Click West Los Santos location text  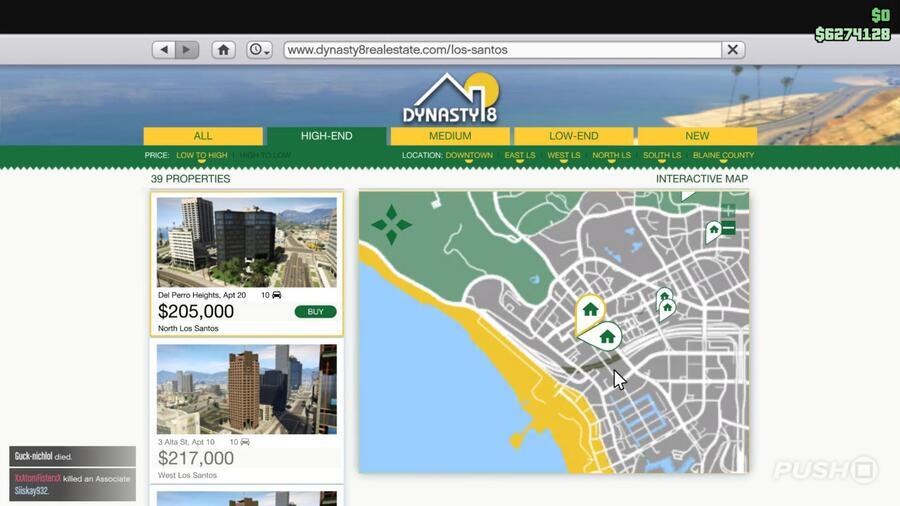187,475
